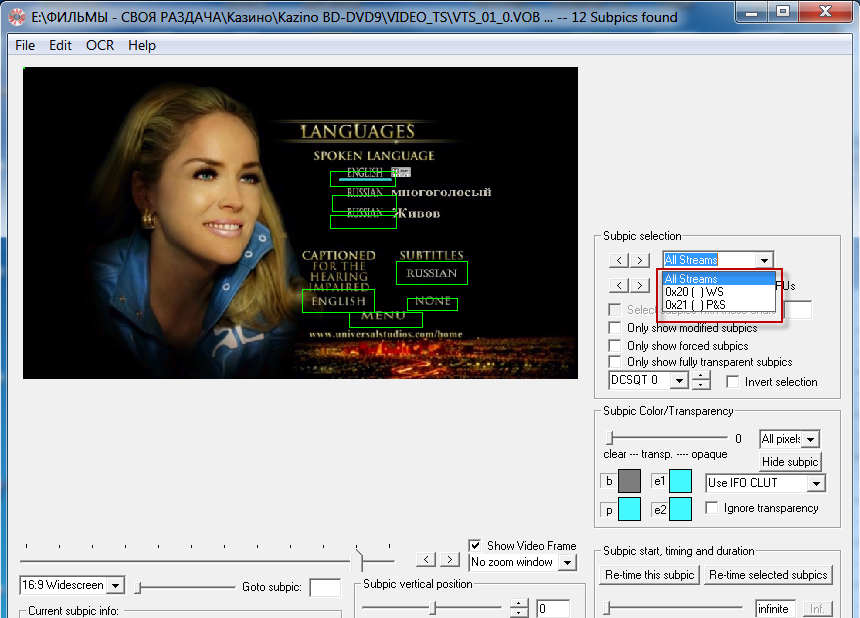Click the e2 emphasis color label button
The image size is (860, 618).
click(x=659, y=510)
